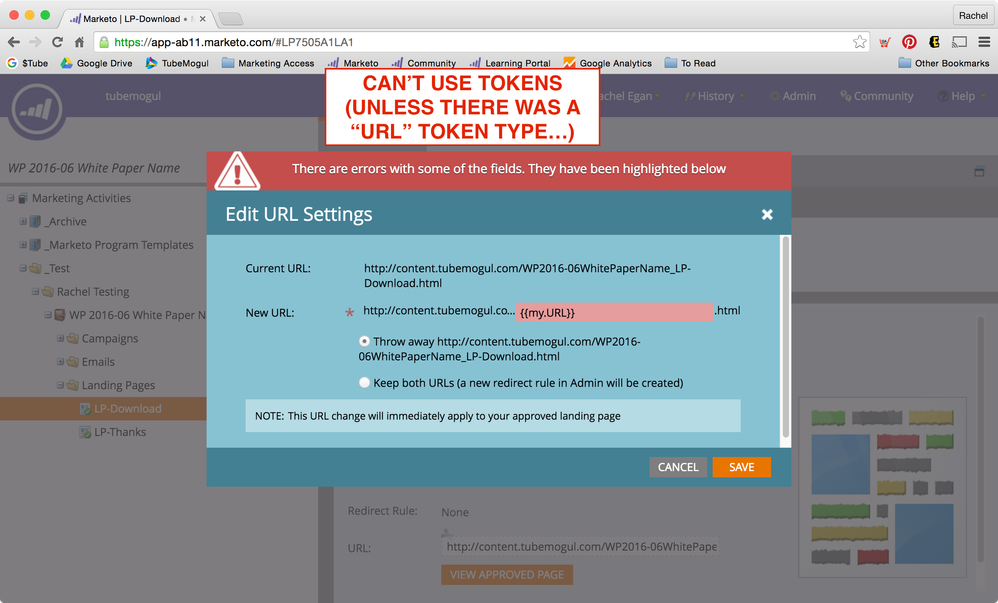Viewport: 998px width, 603px height.
Task: Expand the _Archive folder node
Action: [x=23, y=222]
